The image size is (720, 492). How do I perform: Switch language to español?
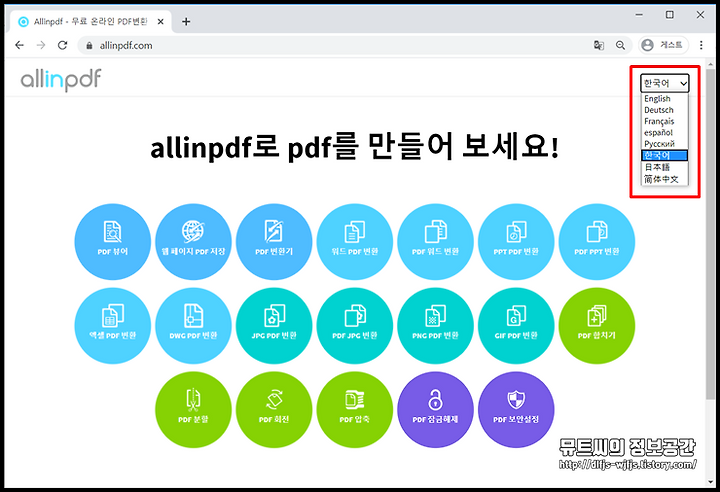click(664, 133)
